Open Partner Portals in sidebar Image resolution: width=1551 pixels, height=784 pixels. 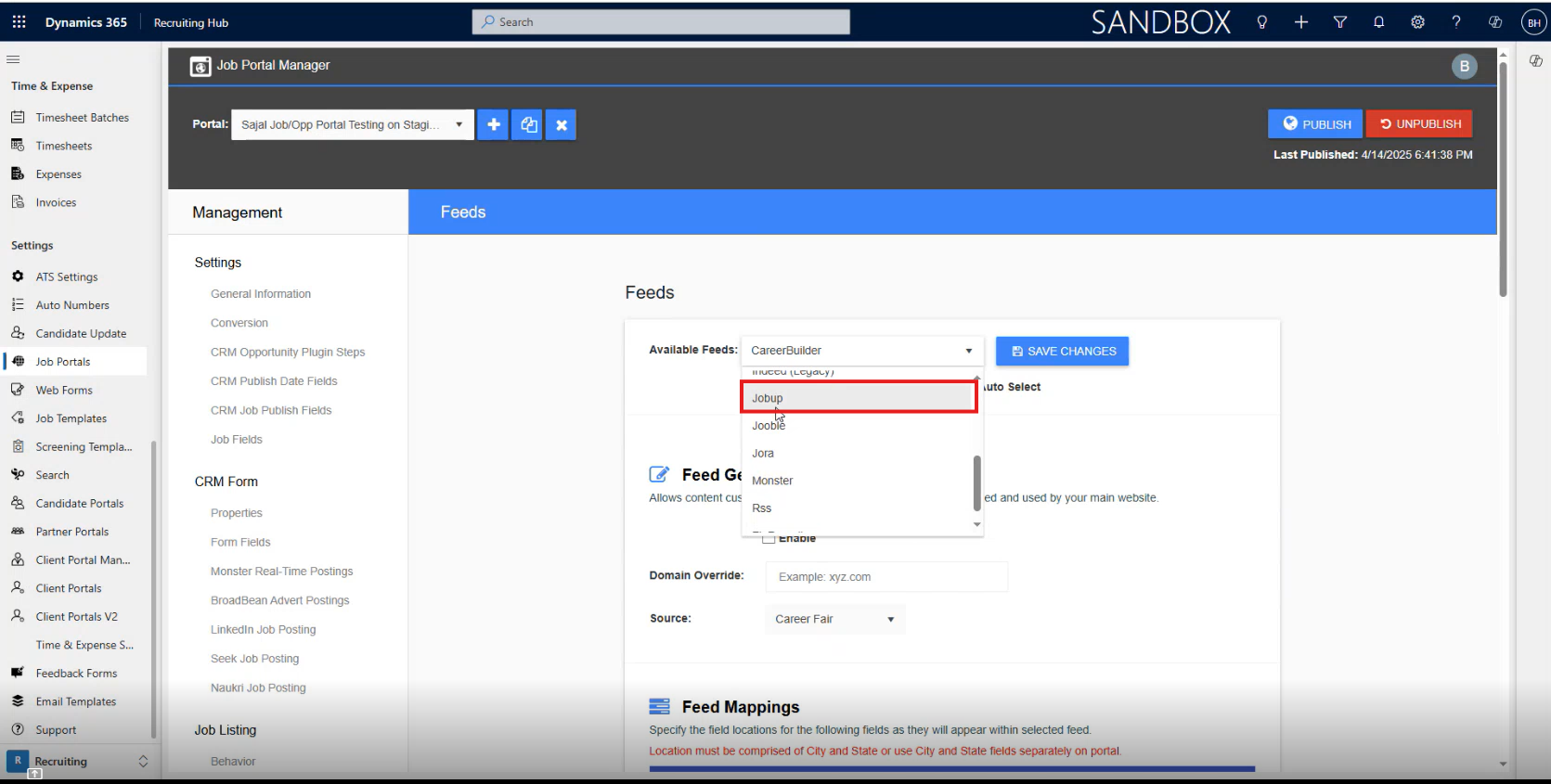coord(74,532)
